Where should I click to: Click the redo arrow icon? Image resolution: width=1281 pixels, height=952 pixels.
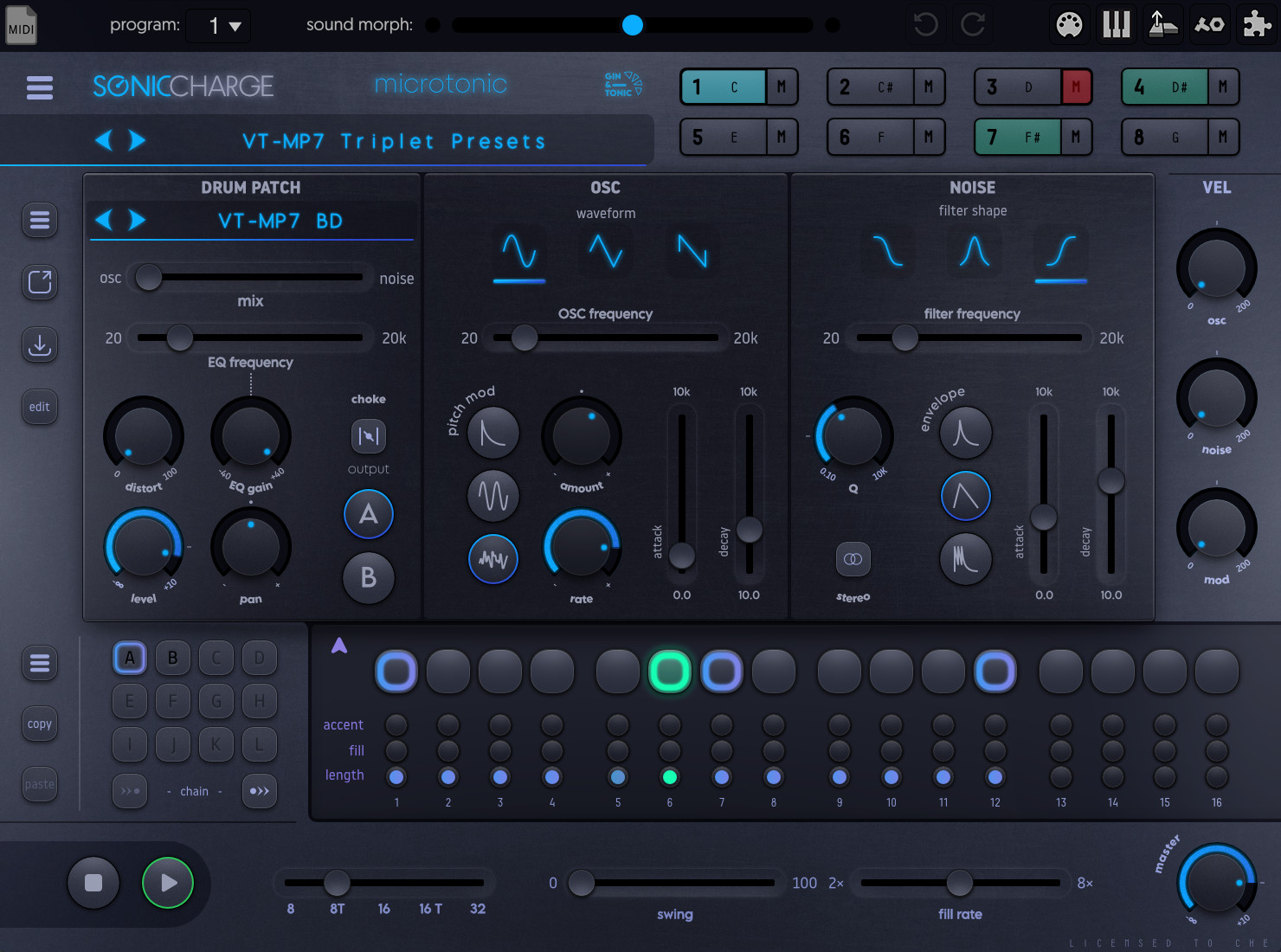[973, 24]
